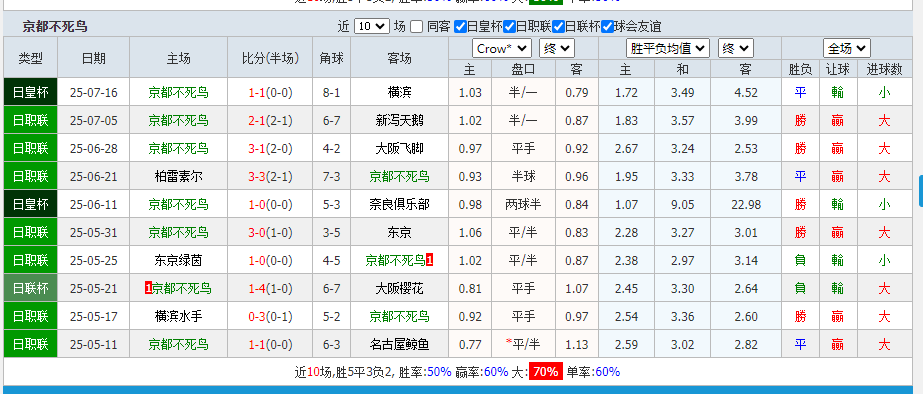Click the 进球数 column header
Image resolution: width=923 pixels, height=394 pixels.
click(884, 69)
